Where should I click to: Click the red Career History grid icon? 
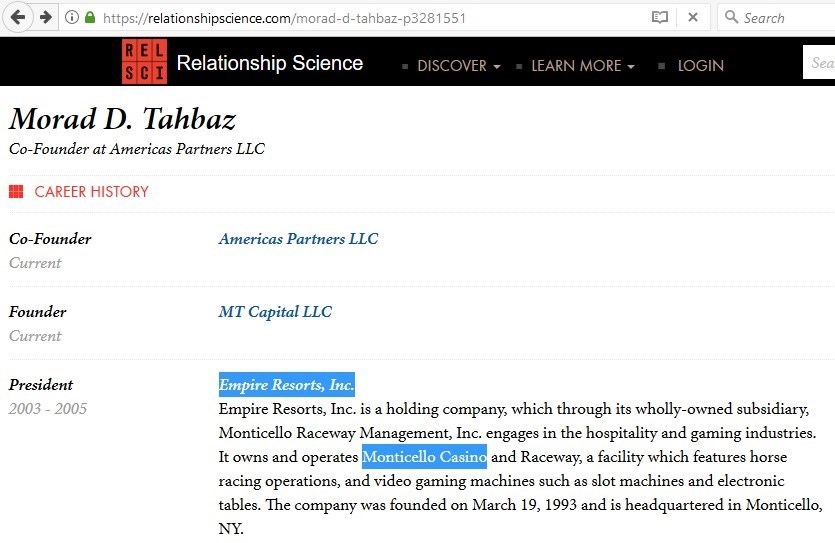coord(16,191)
